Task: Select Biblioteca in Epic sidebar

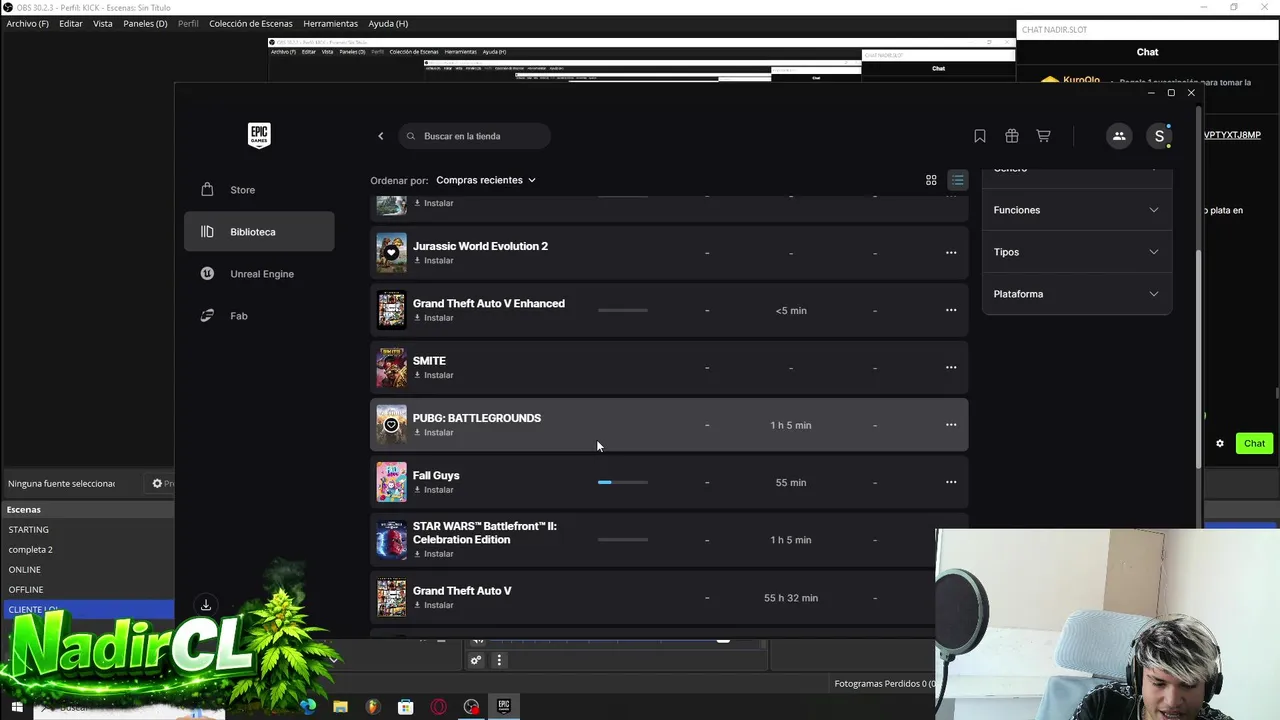Action: pyautogui.click(x=259, y=232)
